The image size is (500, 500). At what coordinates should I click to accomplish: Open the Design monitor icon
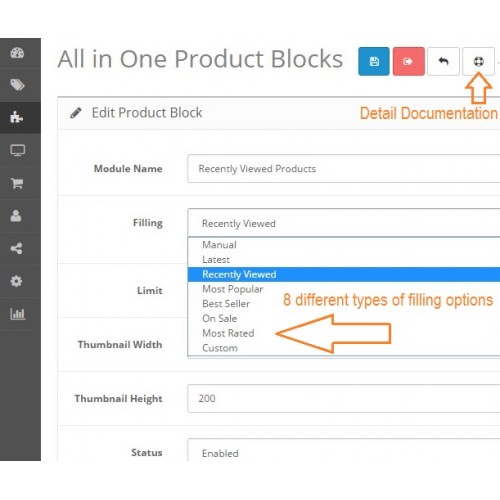click(x=17, y=150)
